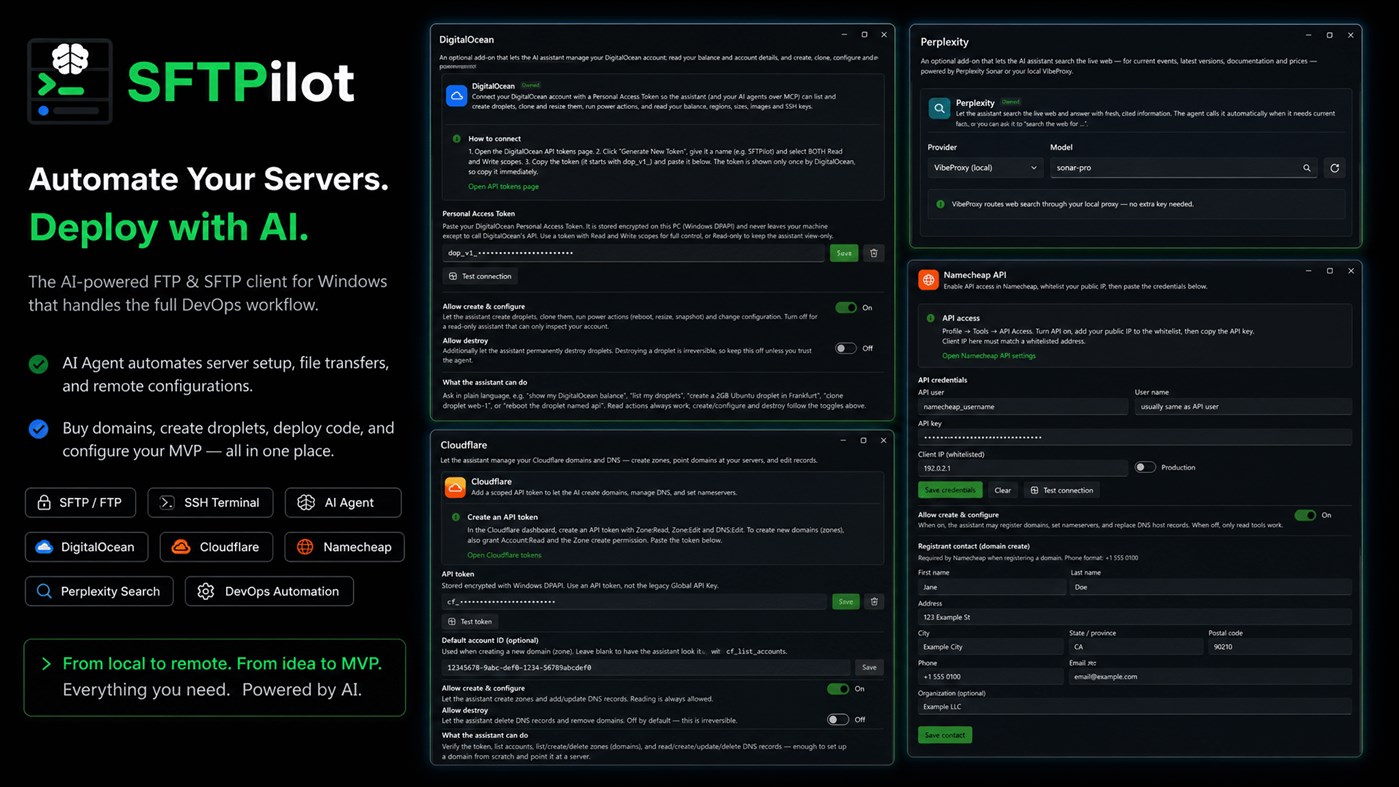This screenshot has height=787, width=1399.
Task: Click the Cloudflare feature badge
Action: point(216,547)
